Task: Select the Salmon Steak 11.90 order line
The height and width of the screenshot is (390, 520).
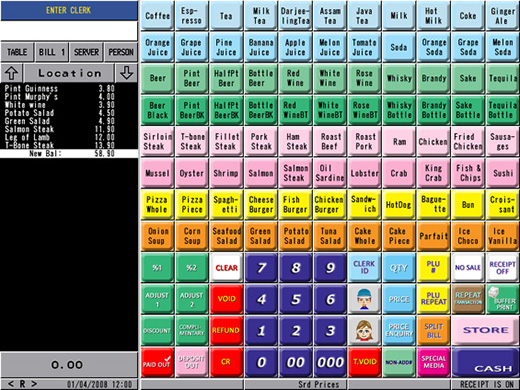Action: click(69, 129)
